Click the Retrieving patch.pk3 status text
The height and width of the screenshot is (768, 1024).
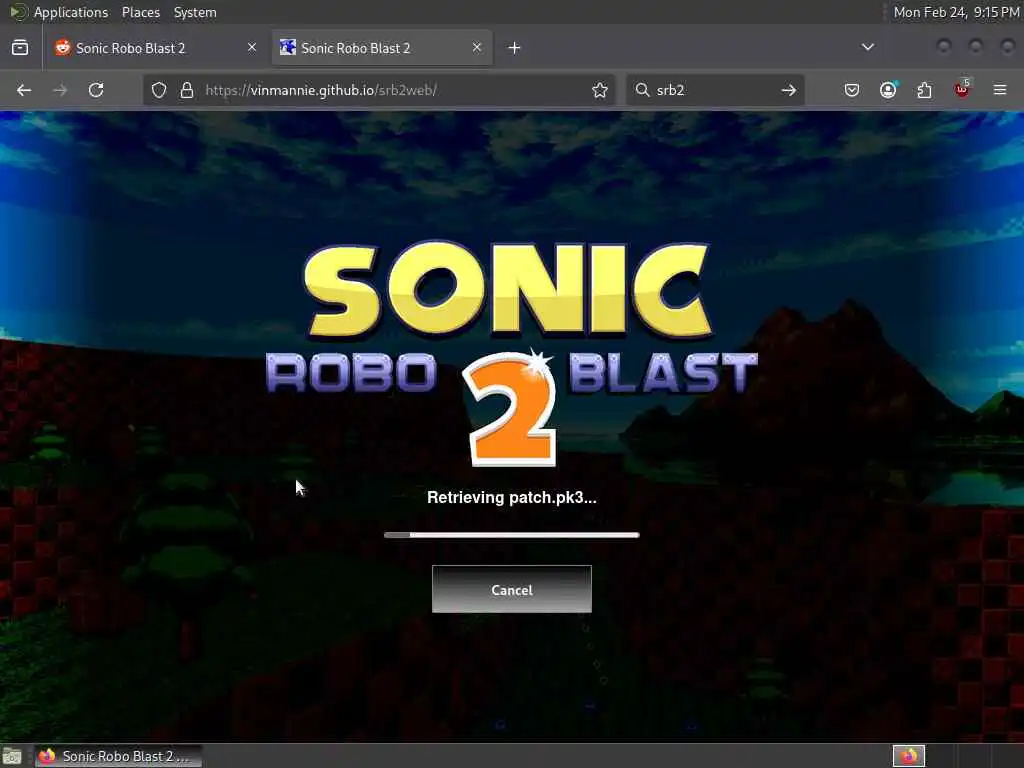(x=512, y=498)
